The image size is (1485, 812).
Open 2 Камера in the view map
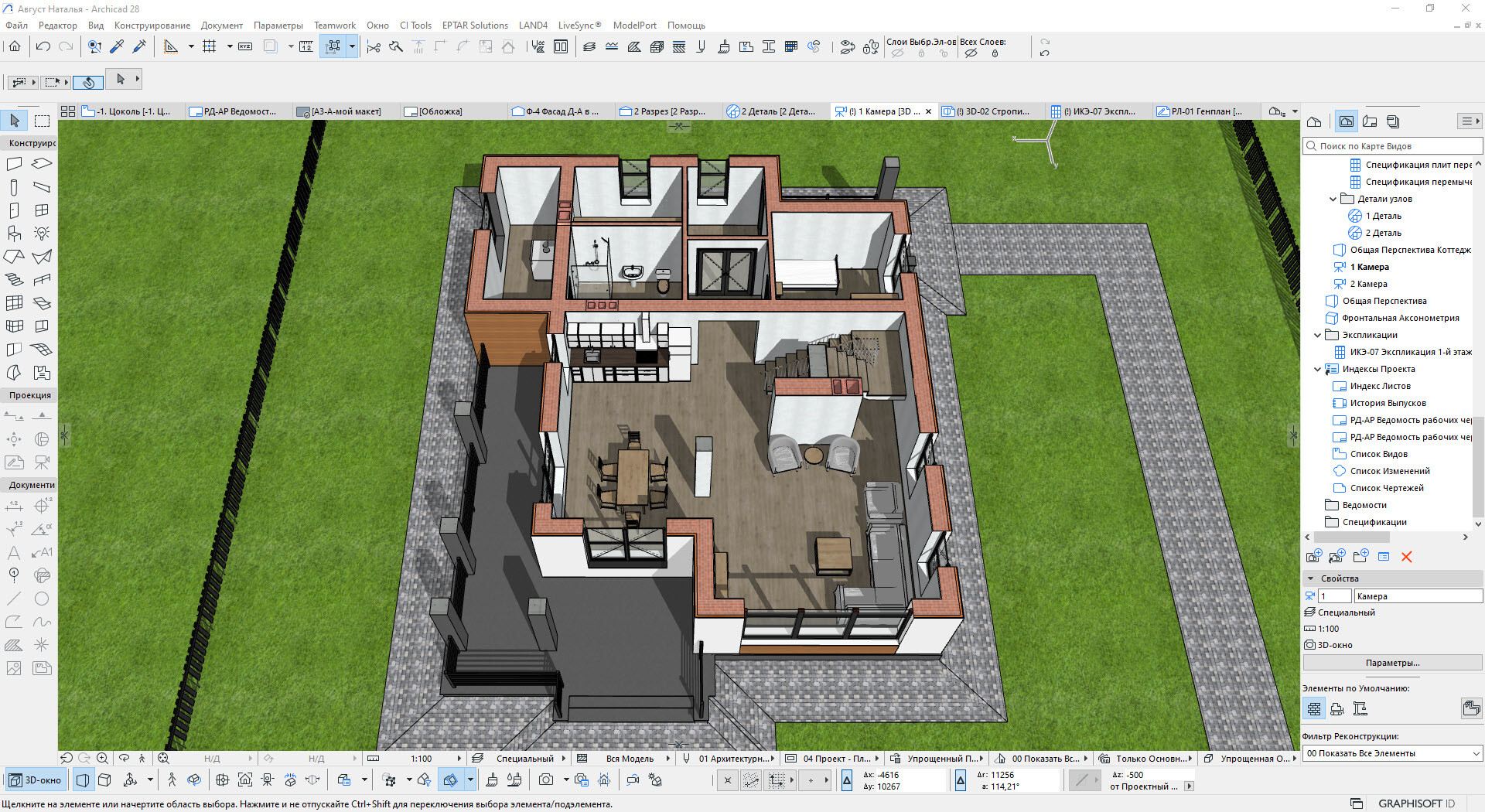[x=1368, y=284]
